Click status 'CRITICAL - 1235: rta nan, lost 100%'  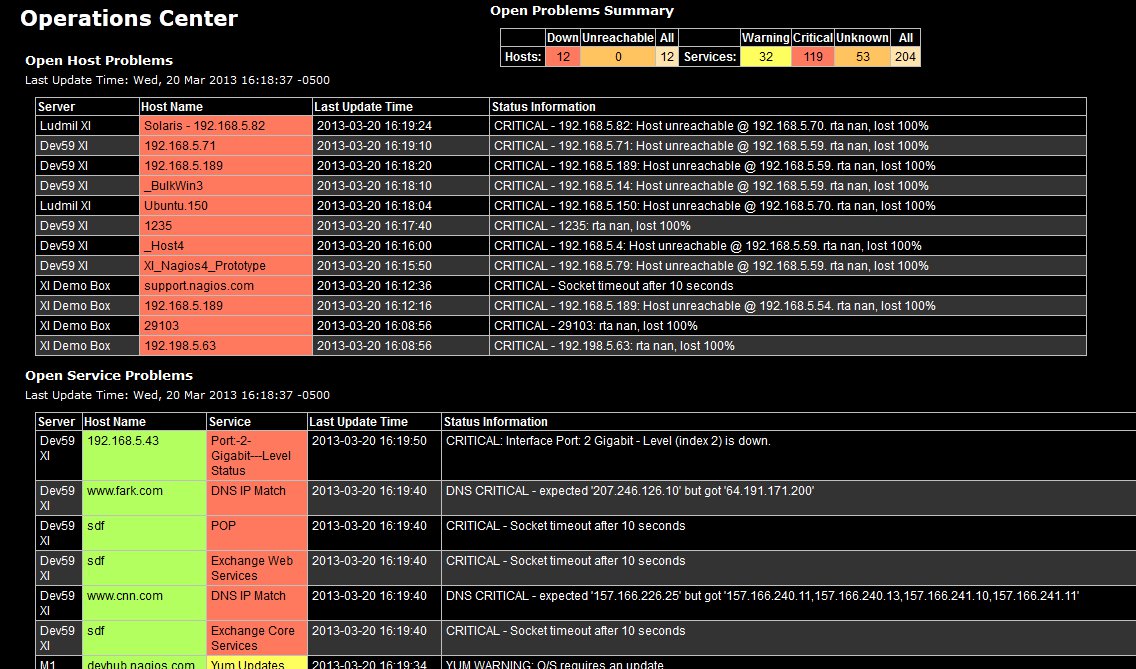(x=592, y=225)
